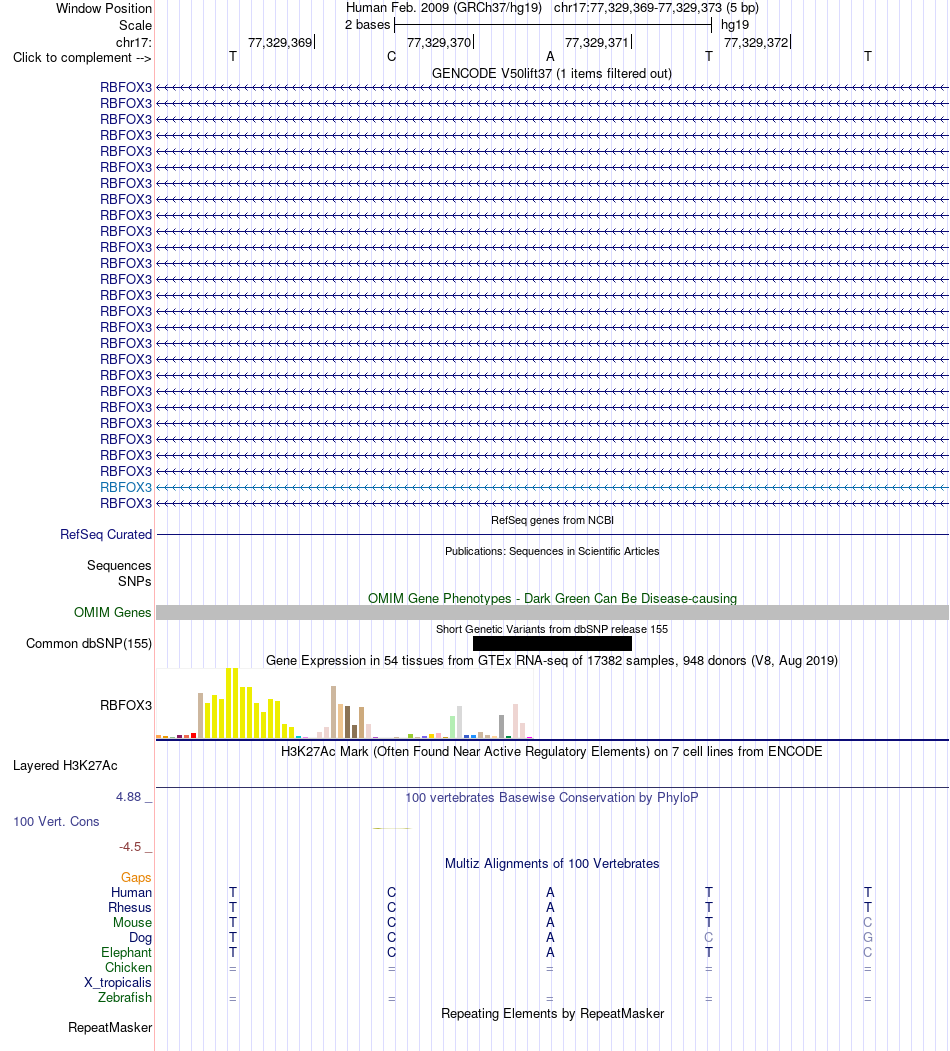Select base C in the top sequence row

tap(392, 56)
